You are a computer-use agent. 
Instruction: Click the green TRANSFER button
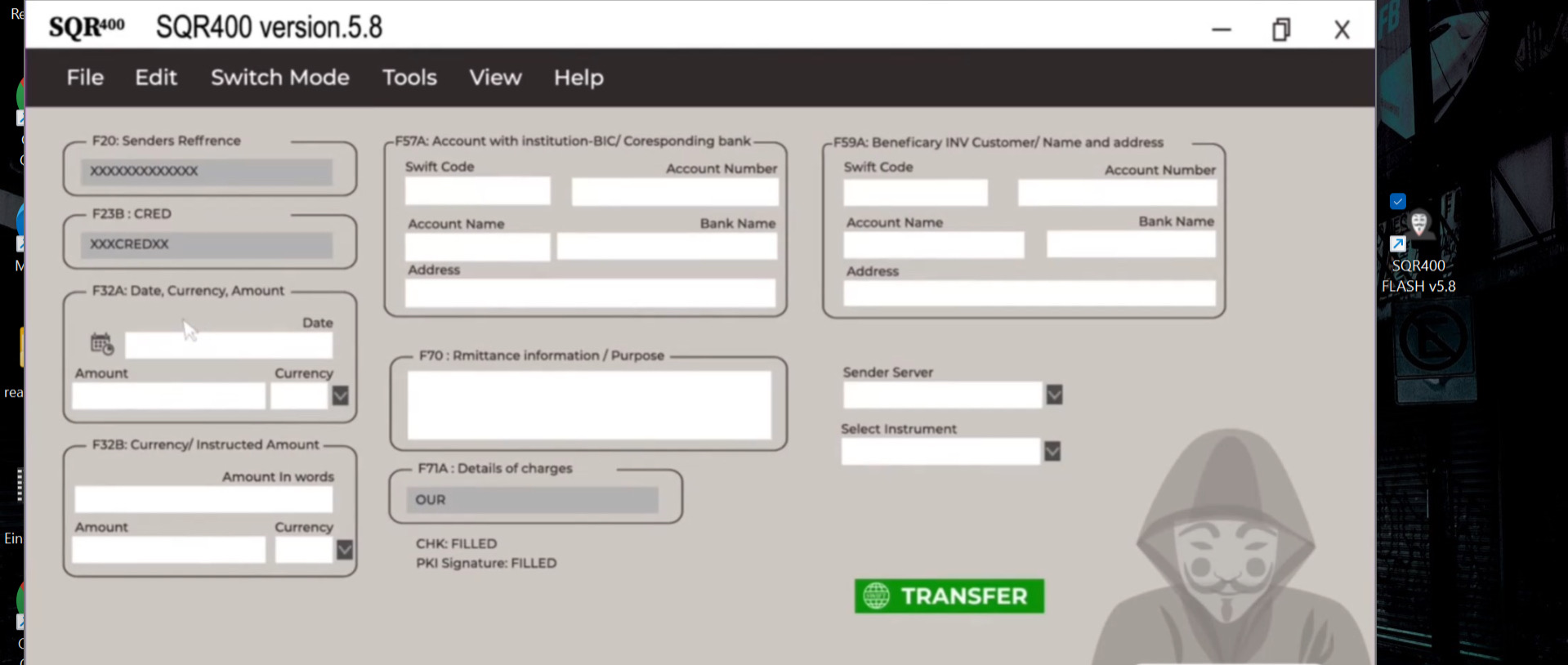click(x=949, y=596)
